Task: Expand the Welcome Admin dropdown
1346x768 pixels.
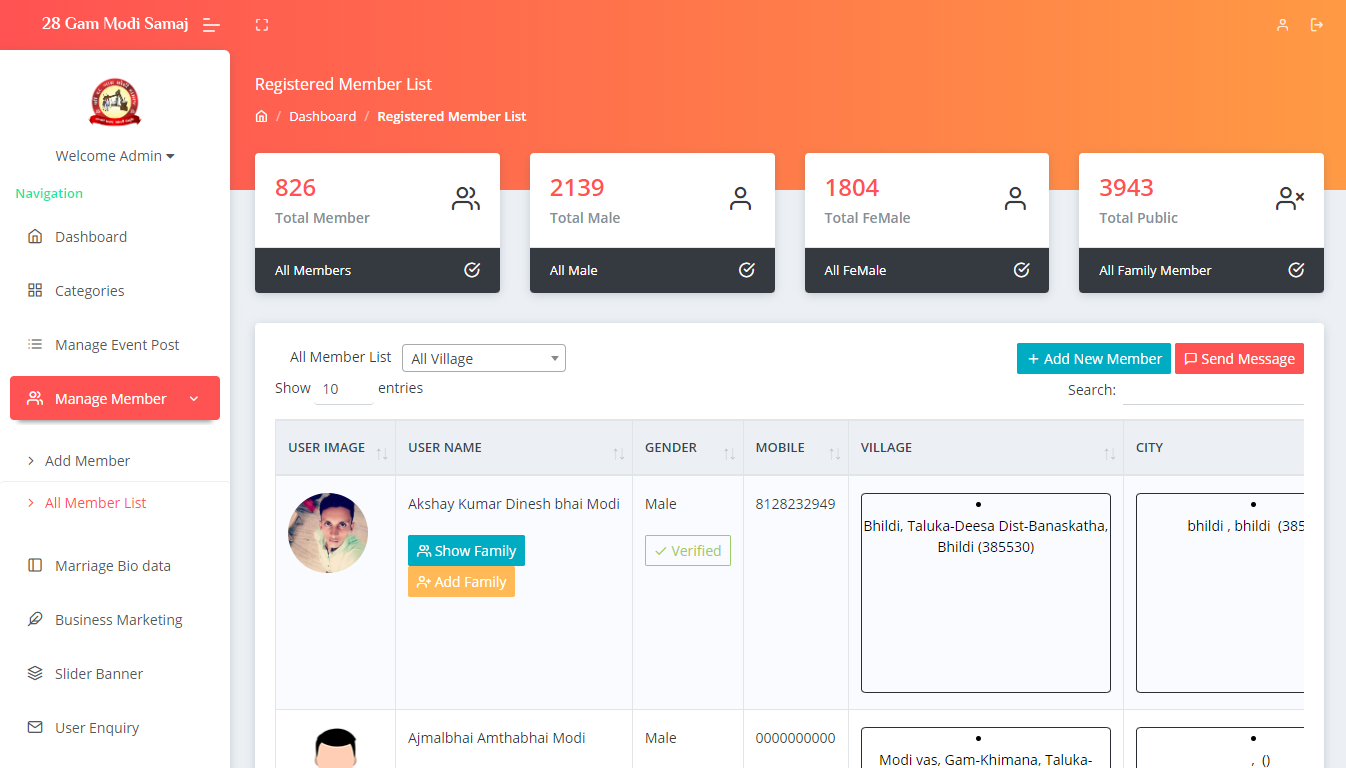Action: point(115,156)
